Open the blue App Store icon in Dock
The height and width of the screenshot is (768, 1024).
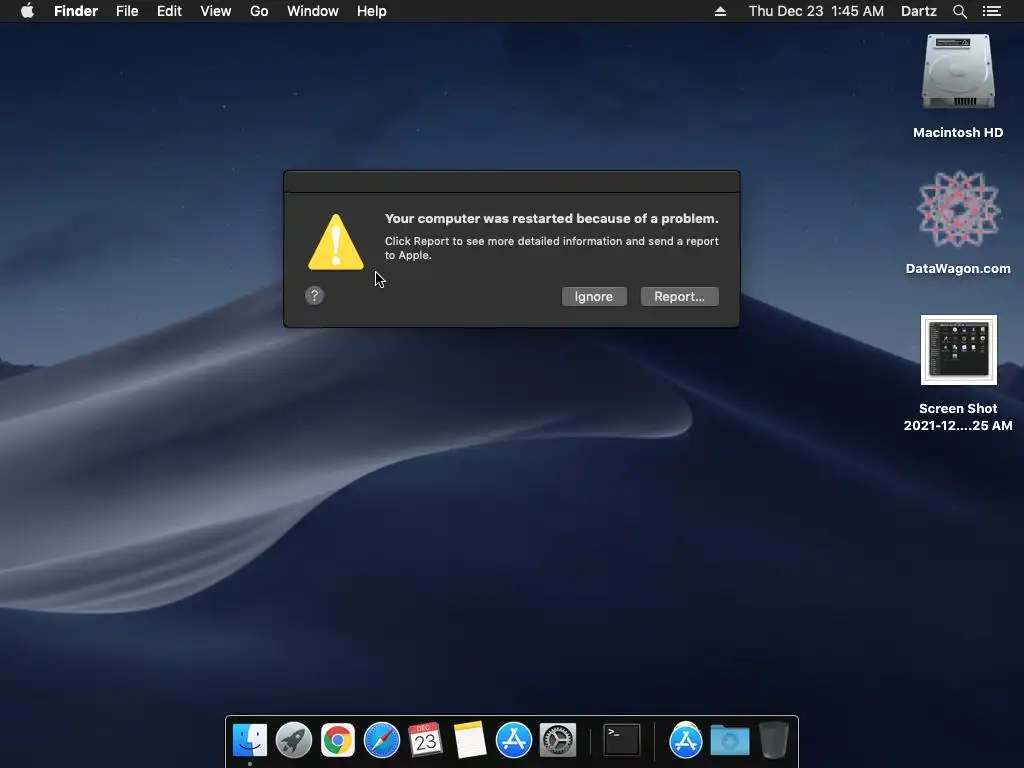coord(513,740)
